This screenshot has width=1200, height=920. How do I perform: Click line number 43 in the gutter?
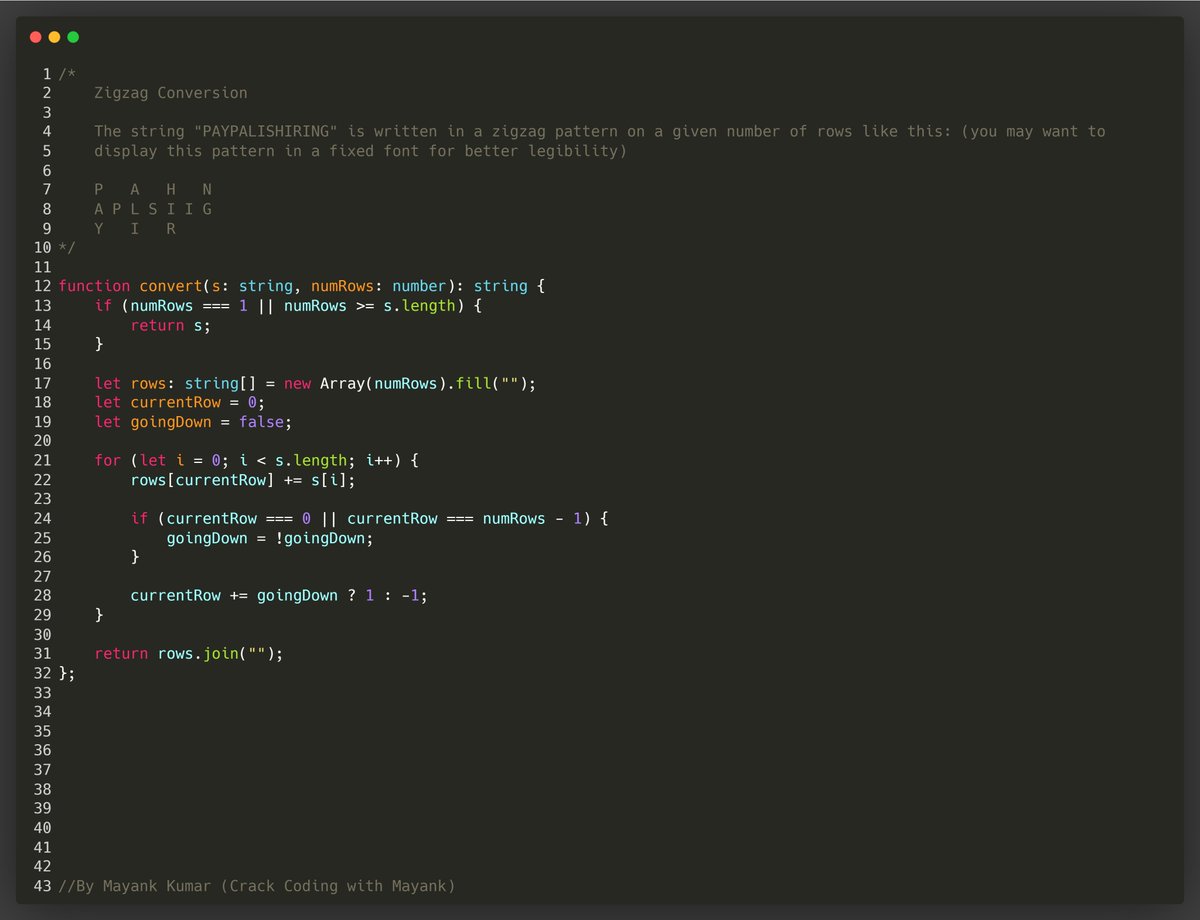tap(42, 886)
